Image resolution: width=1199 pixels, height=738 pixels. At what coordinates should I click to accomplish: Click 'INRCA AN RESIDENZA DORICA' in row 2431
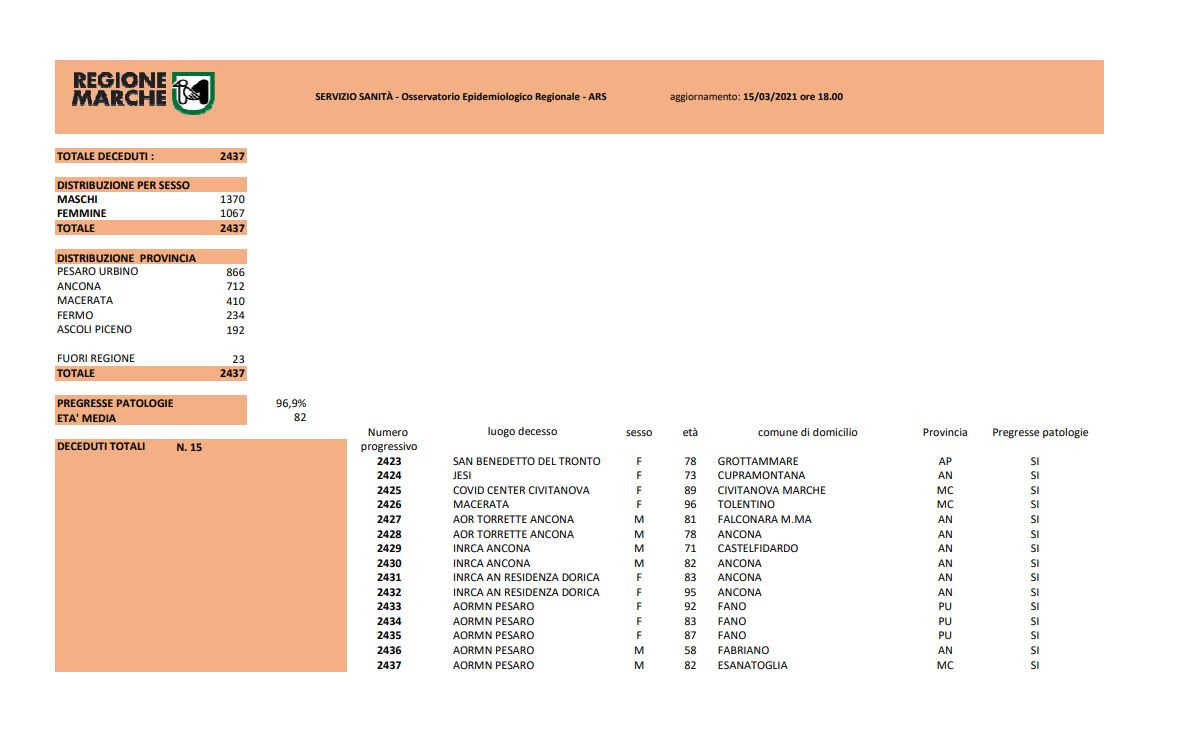coord(526,577)
